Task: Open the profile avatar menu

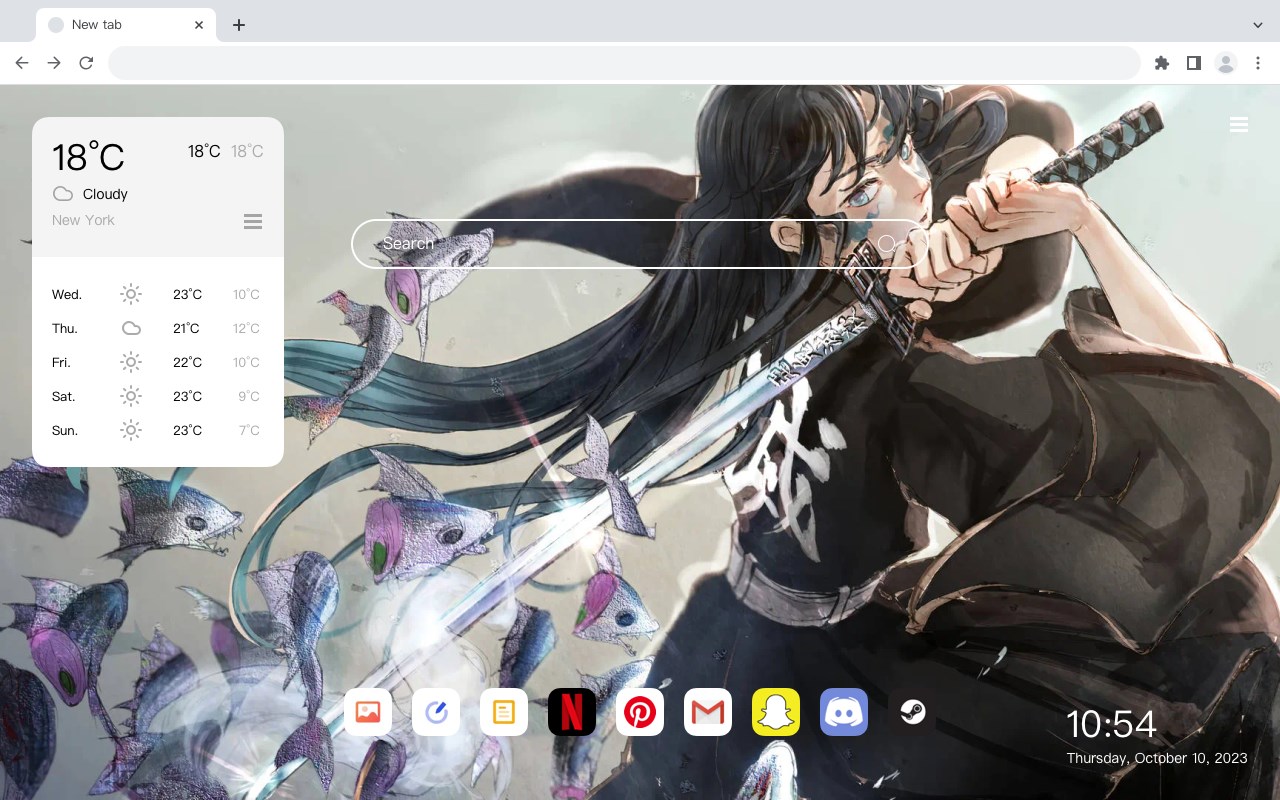Action: tap(1226, 63)
